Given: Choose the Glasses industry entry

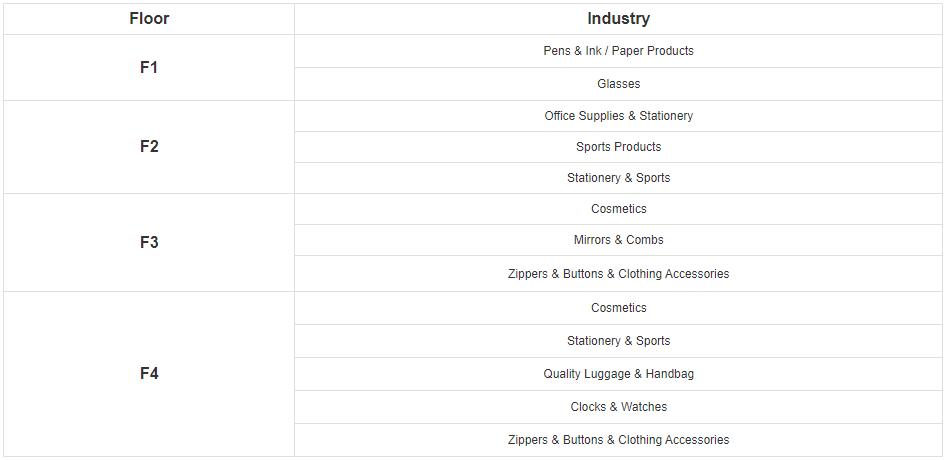Looking at the screenshot, I should 618,84.
